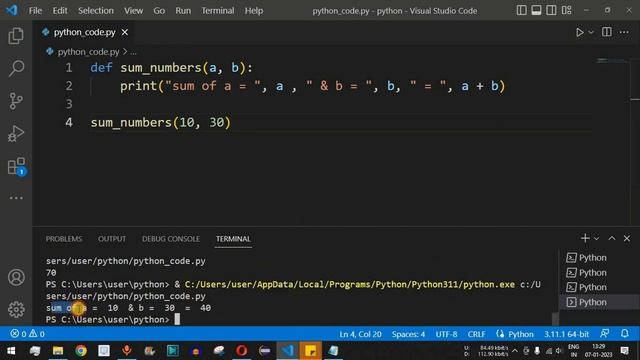This screenshot has width=640, height=360.
Task: Open the Manage gear icon
Action: coord(16,309)
